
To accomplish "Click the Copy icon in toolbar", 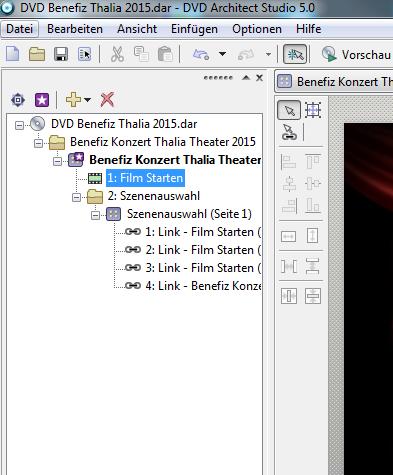I will pos(141,54).
